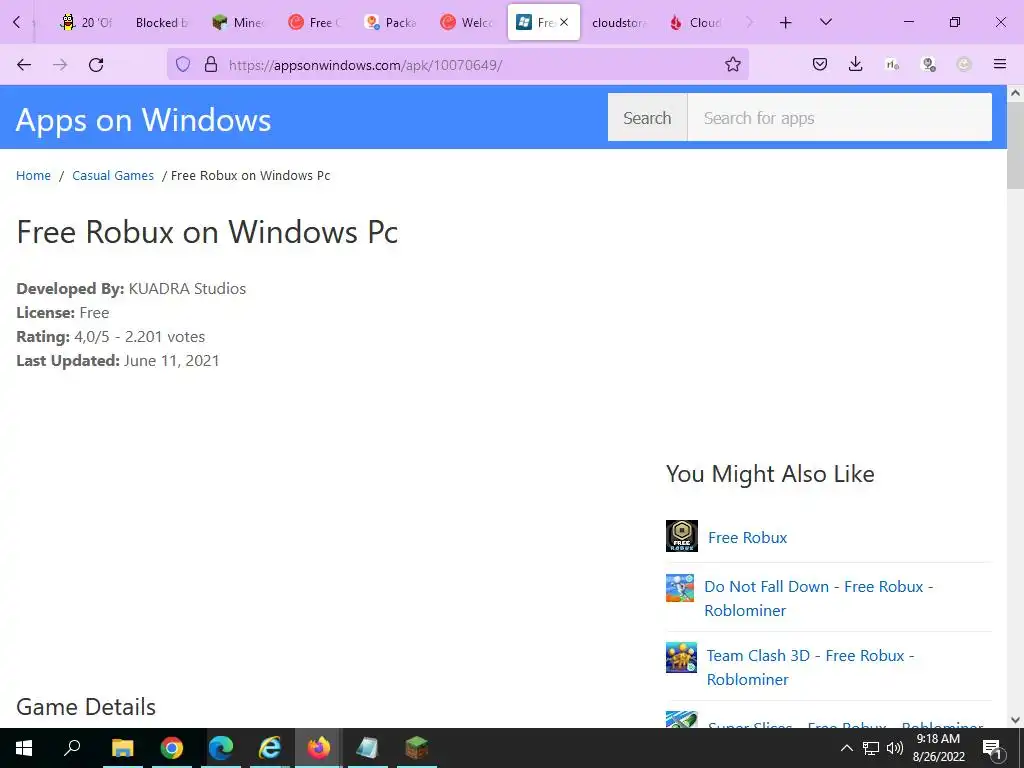Viewport: 1024px width, 768px height.
Task: Click the Search button
Action: (647, 118)
